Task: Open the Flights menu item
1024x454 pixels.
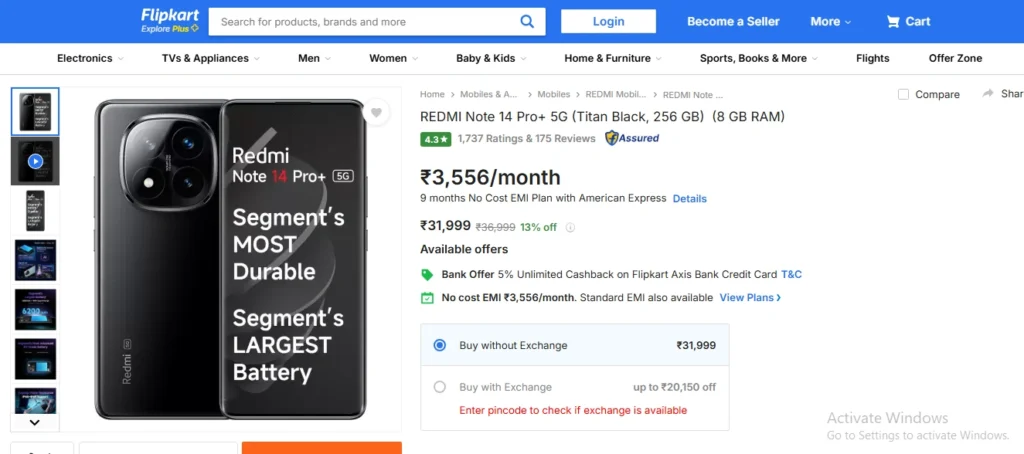Action: pos(872,58)
